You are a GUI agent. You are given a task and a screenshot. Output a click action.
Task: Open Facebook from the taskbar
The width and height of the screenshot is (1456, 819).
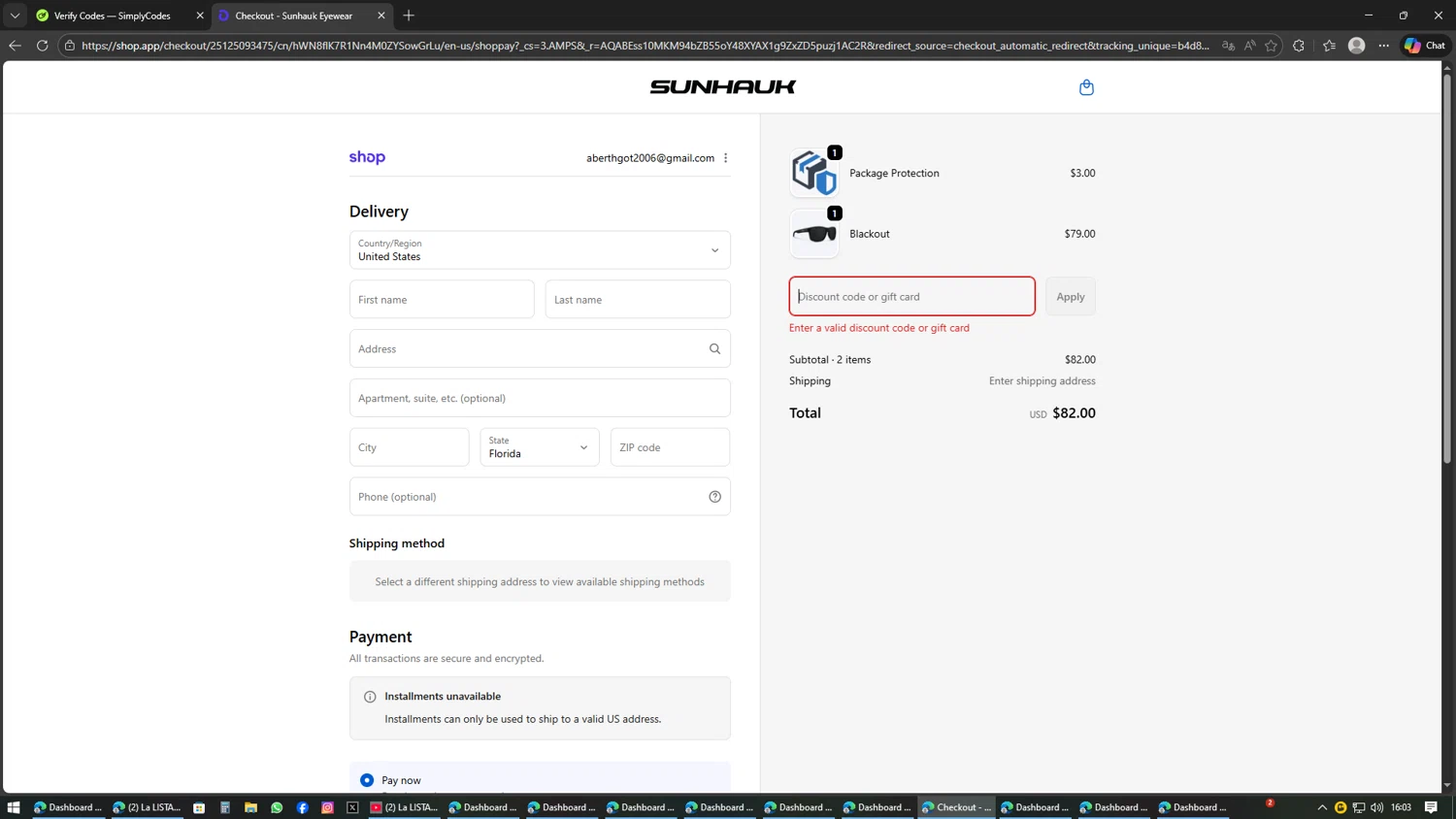click(303, 807)
